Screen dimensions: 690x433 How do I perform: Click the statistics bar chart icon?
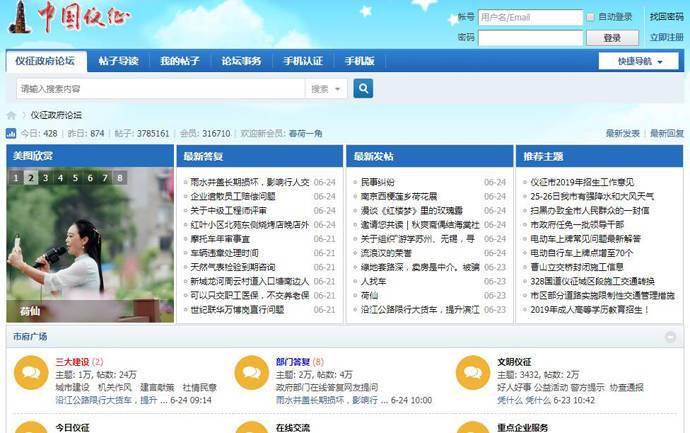11,133
